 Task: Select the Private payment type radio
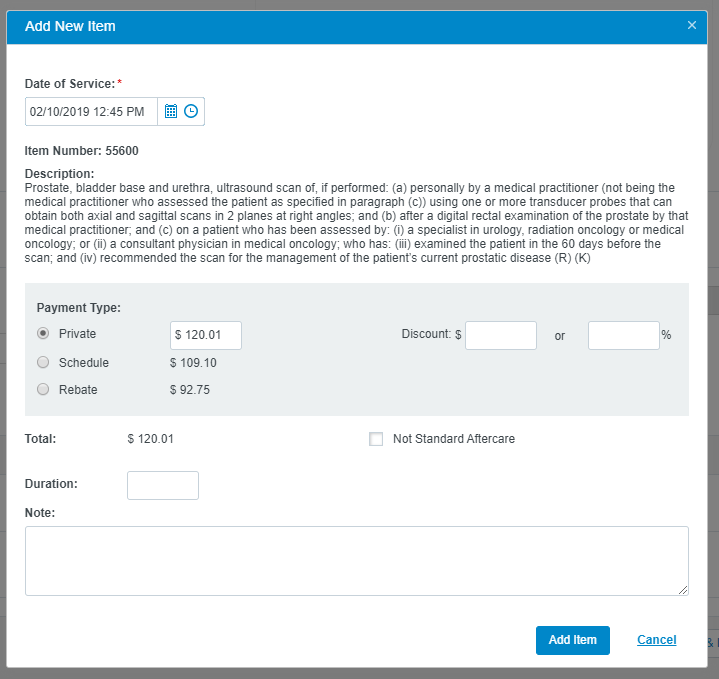tap(43, 333)
